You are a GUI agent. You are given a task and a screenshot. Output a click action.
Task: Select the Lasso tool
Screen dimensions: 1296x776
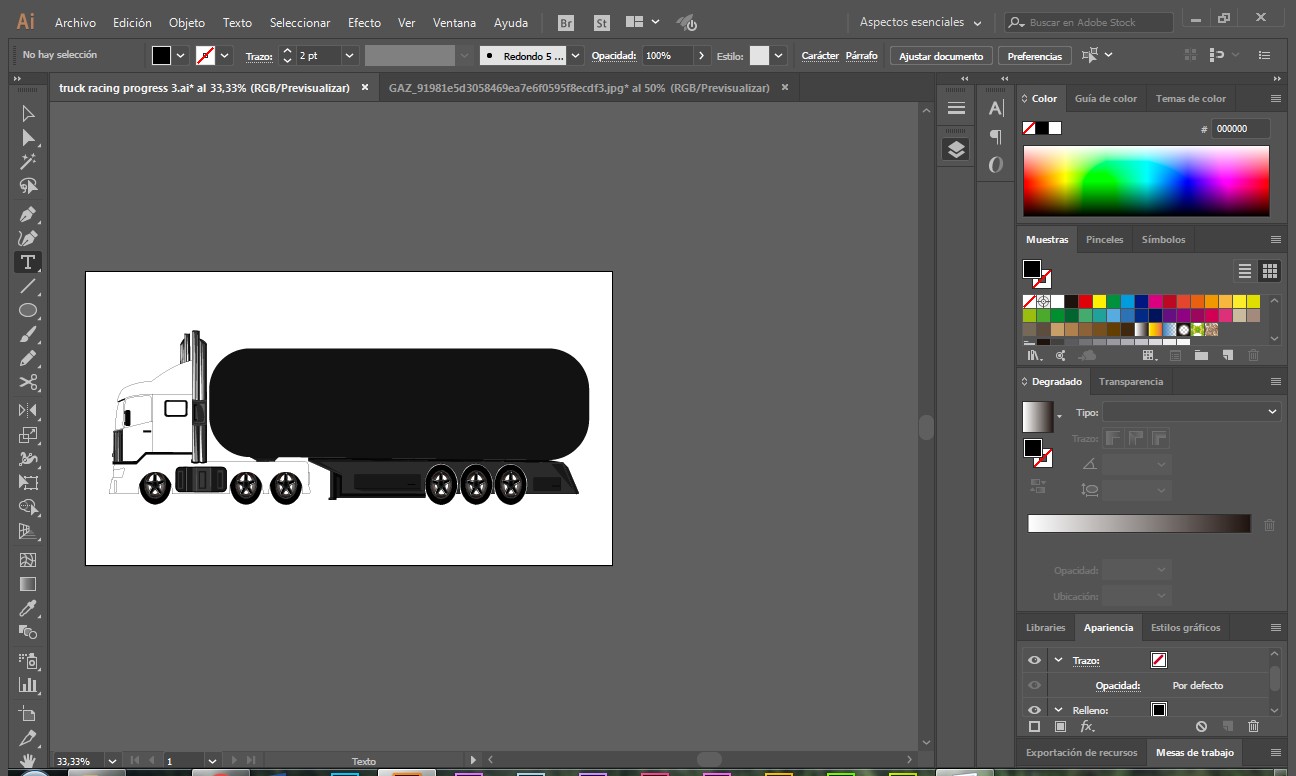tap(28, 186)
